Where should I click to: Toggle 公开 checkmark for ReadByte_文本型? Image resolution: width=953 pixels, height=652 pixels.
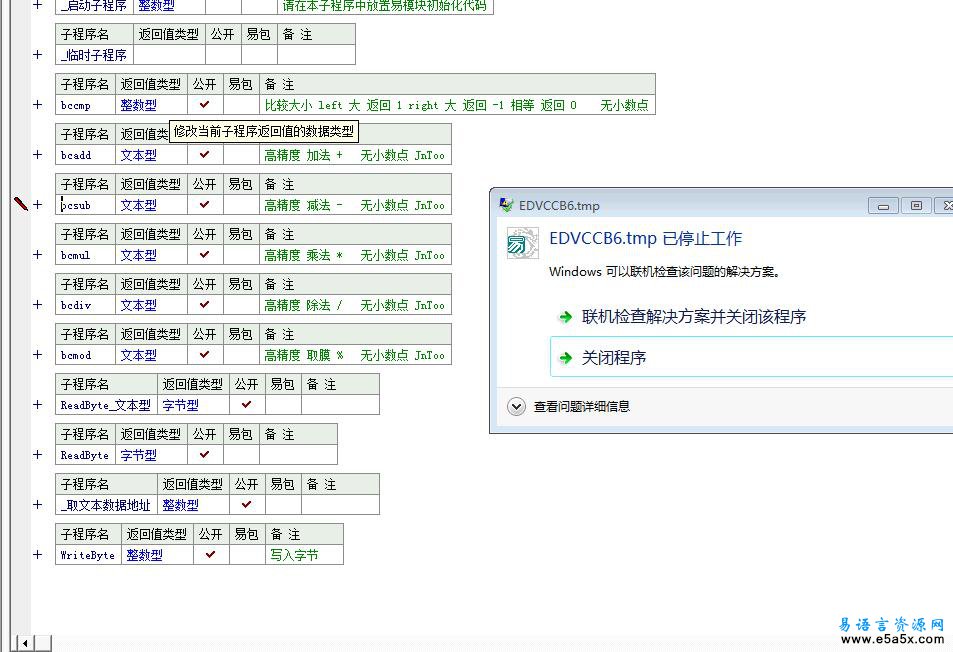[247, 404]
